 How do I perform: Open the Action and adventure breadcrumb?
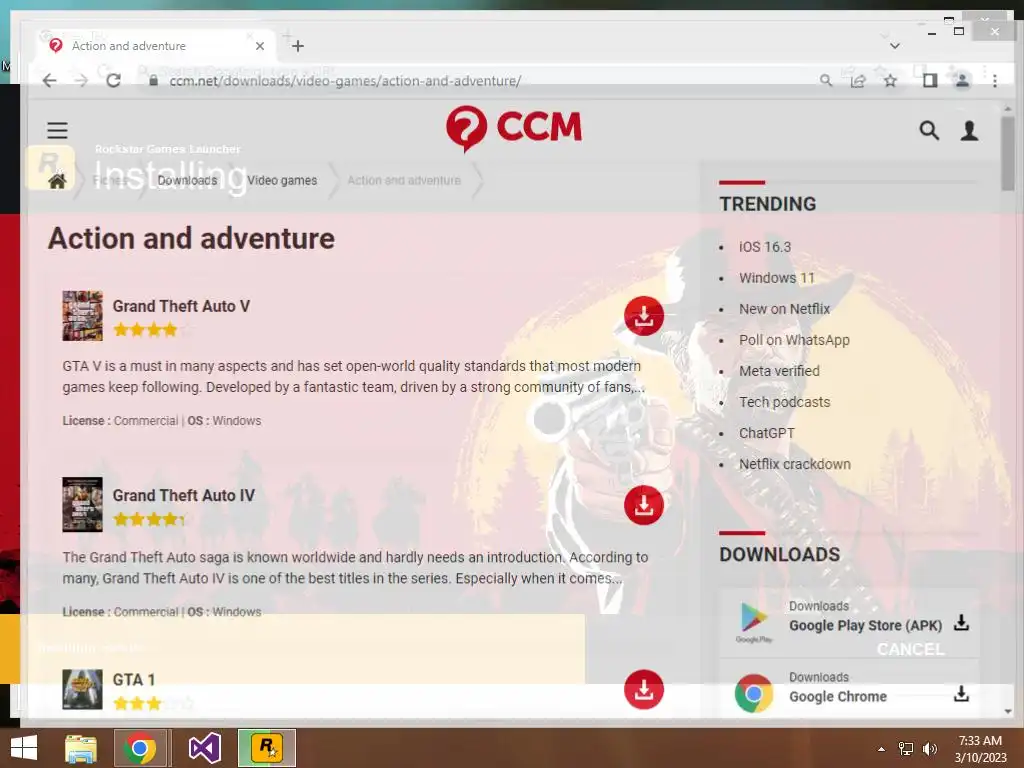click(404, 180)
